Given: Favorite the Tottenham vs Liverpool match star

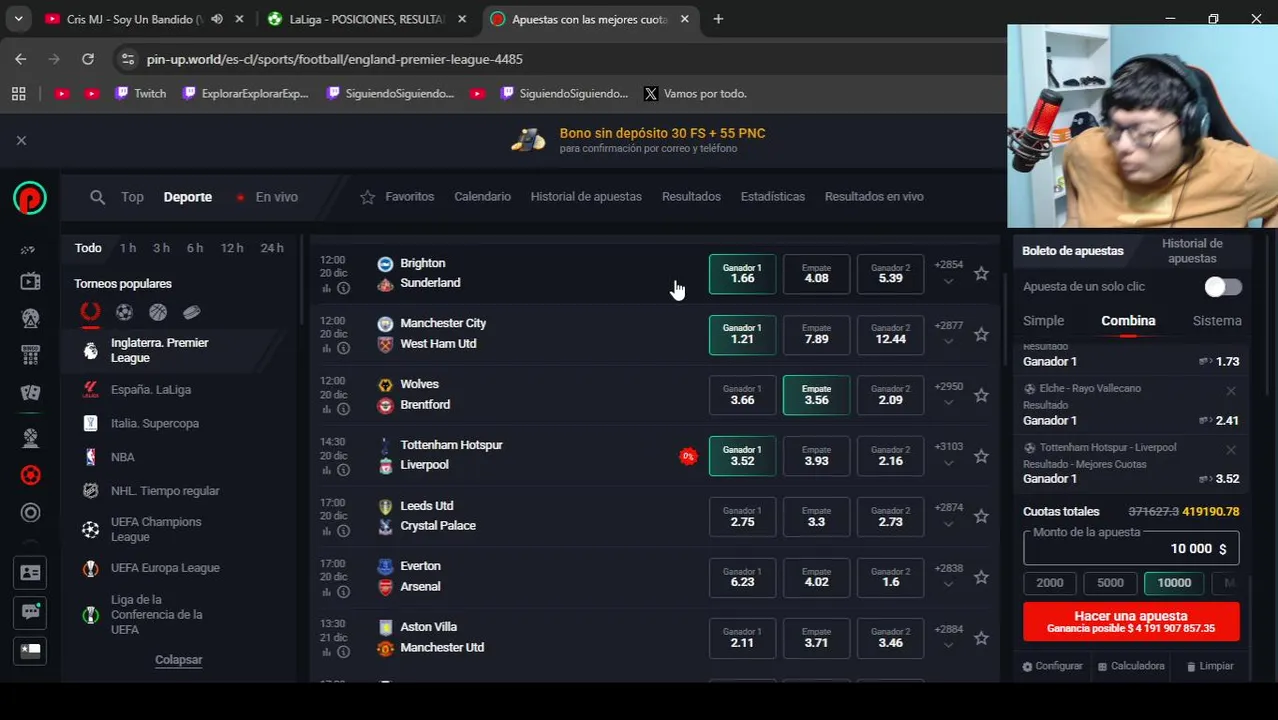Looking at the screenshot, I should click(x=981, y=455).
